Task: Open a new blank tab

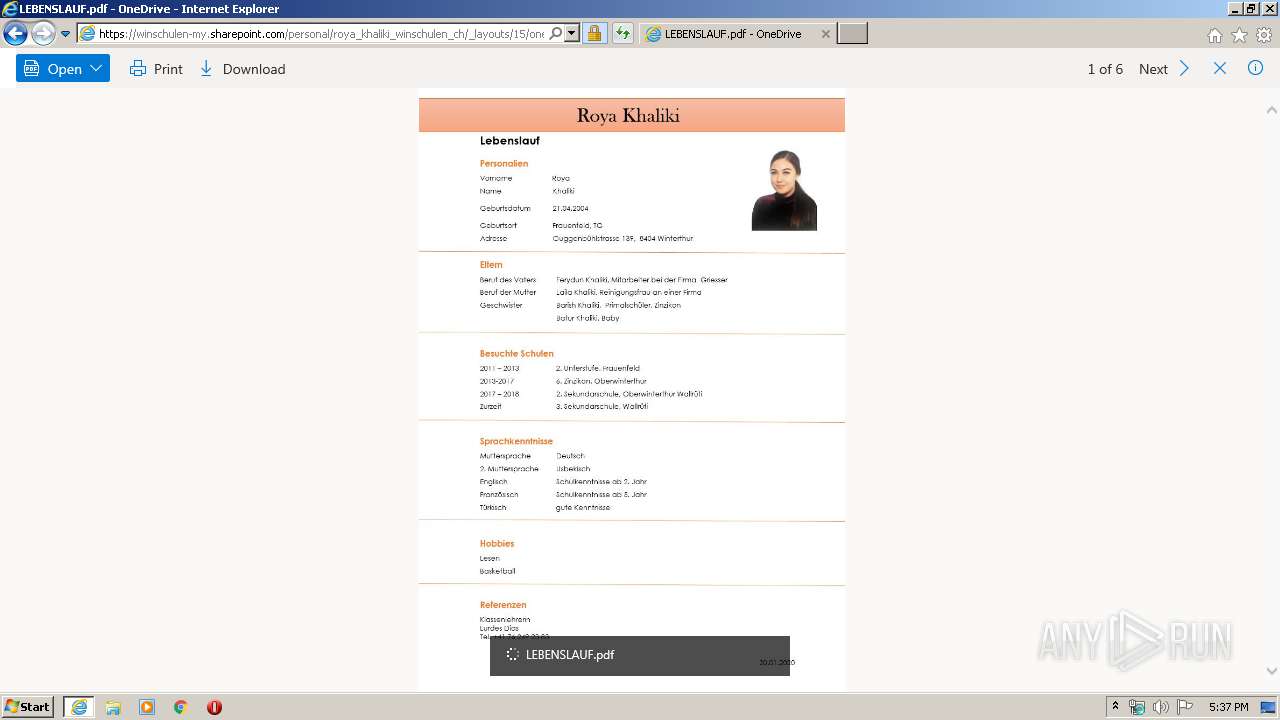Action: tap(852, 34)
